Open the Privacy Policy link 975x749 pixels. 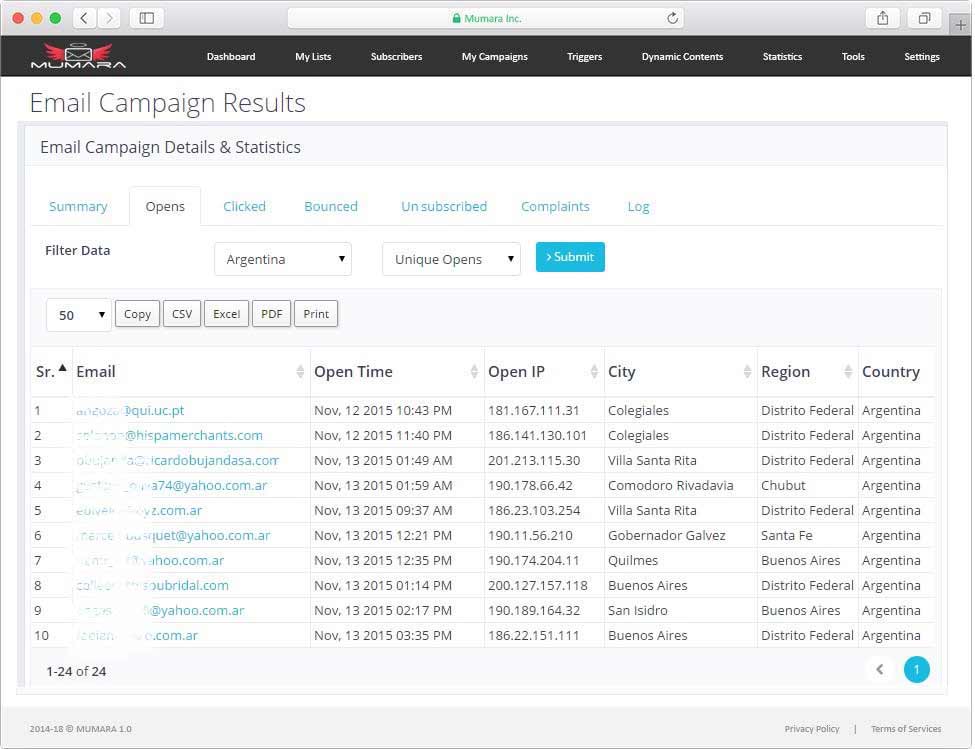[x=812, y=729]
